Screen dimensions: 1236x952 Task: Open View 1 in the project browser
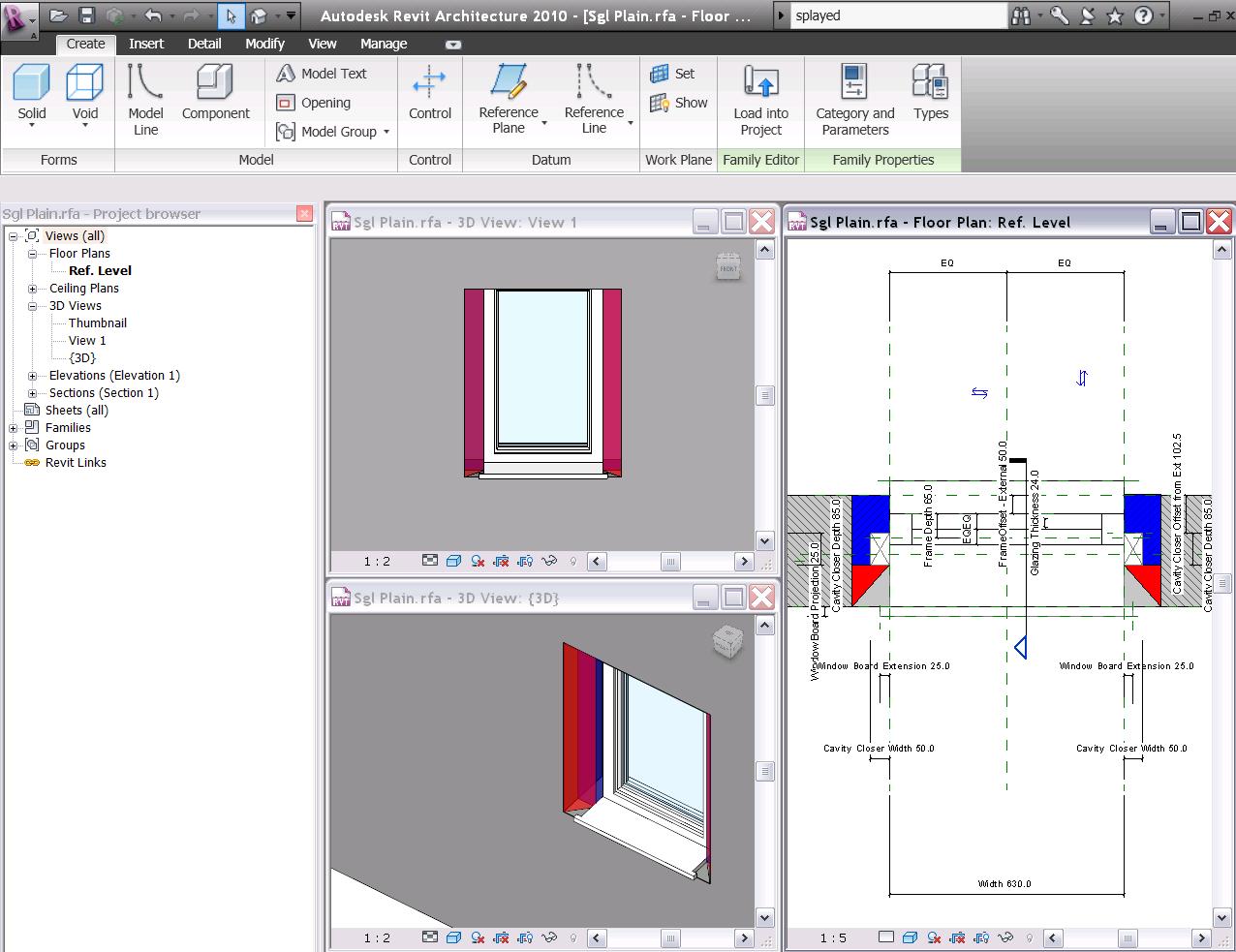(x=87, y=341)
